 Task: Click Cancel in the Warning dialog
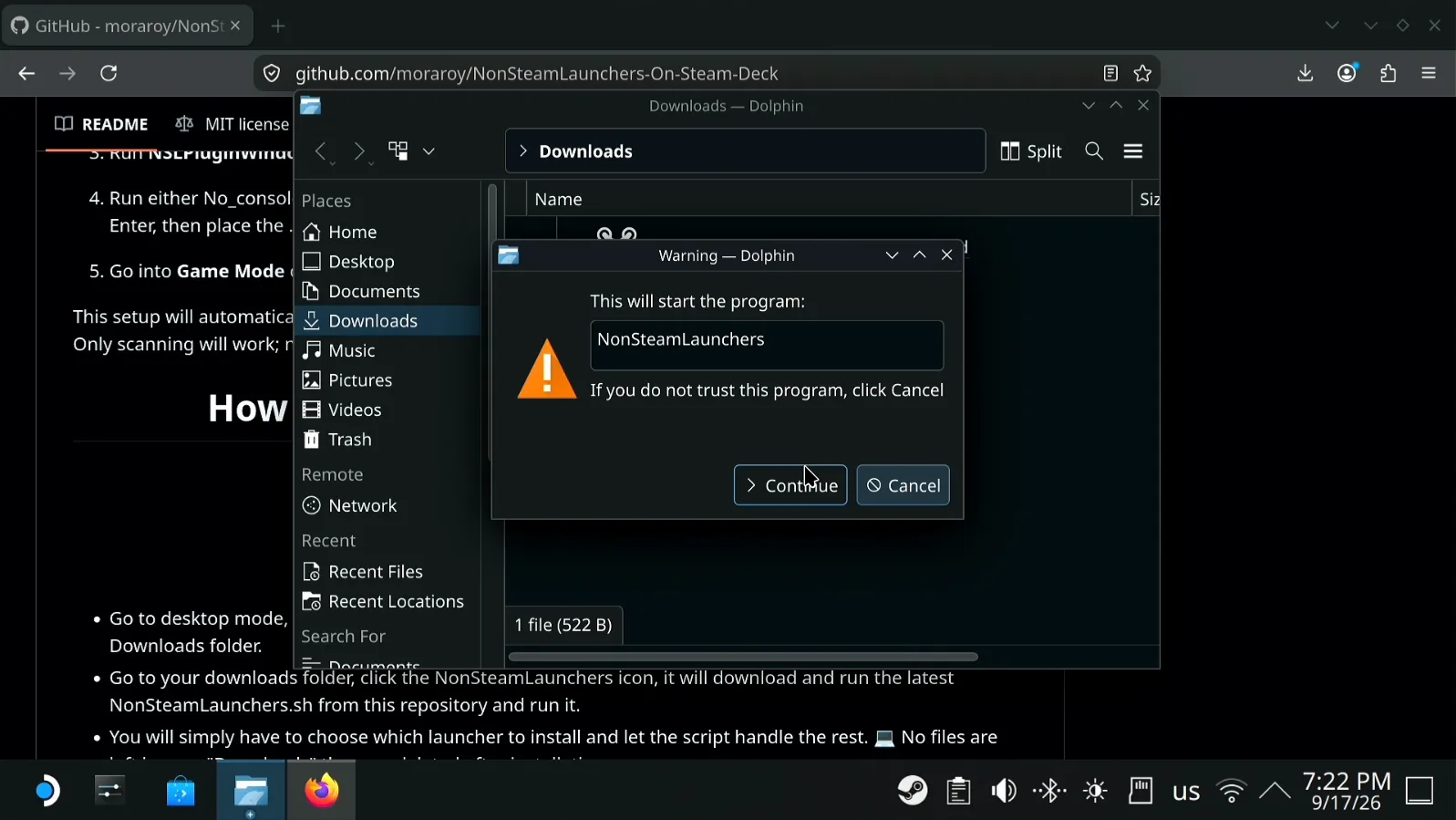tap(903, 485)
